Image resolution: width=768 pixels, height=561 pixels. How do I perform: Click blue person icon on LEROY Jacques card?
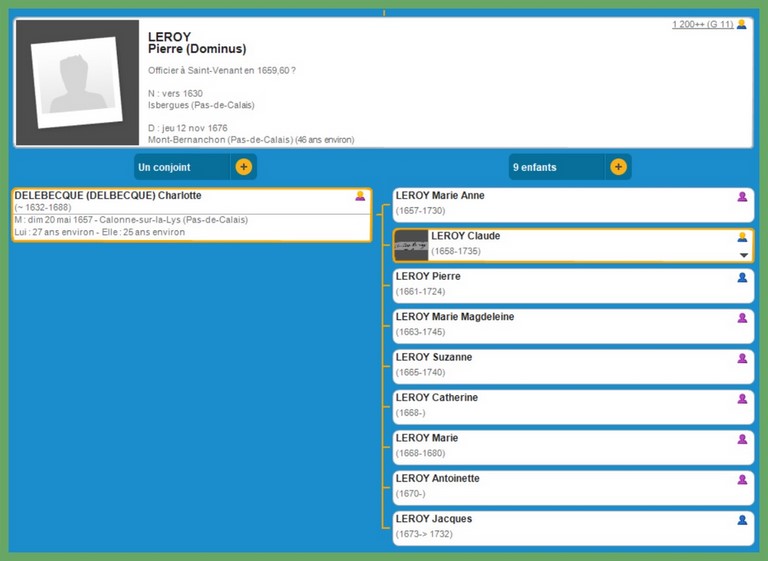[x=742, y=520]
